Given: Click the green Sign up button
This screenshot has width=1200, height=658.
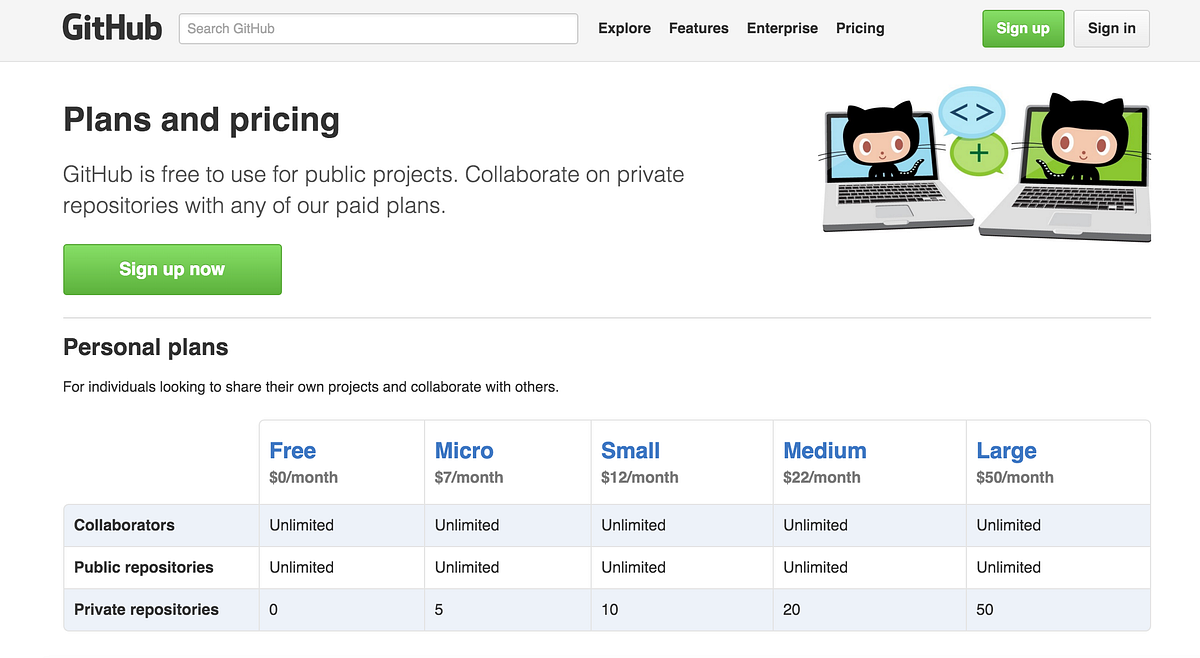Looking at the screenshot, I should (1023, 28).
